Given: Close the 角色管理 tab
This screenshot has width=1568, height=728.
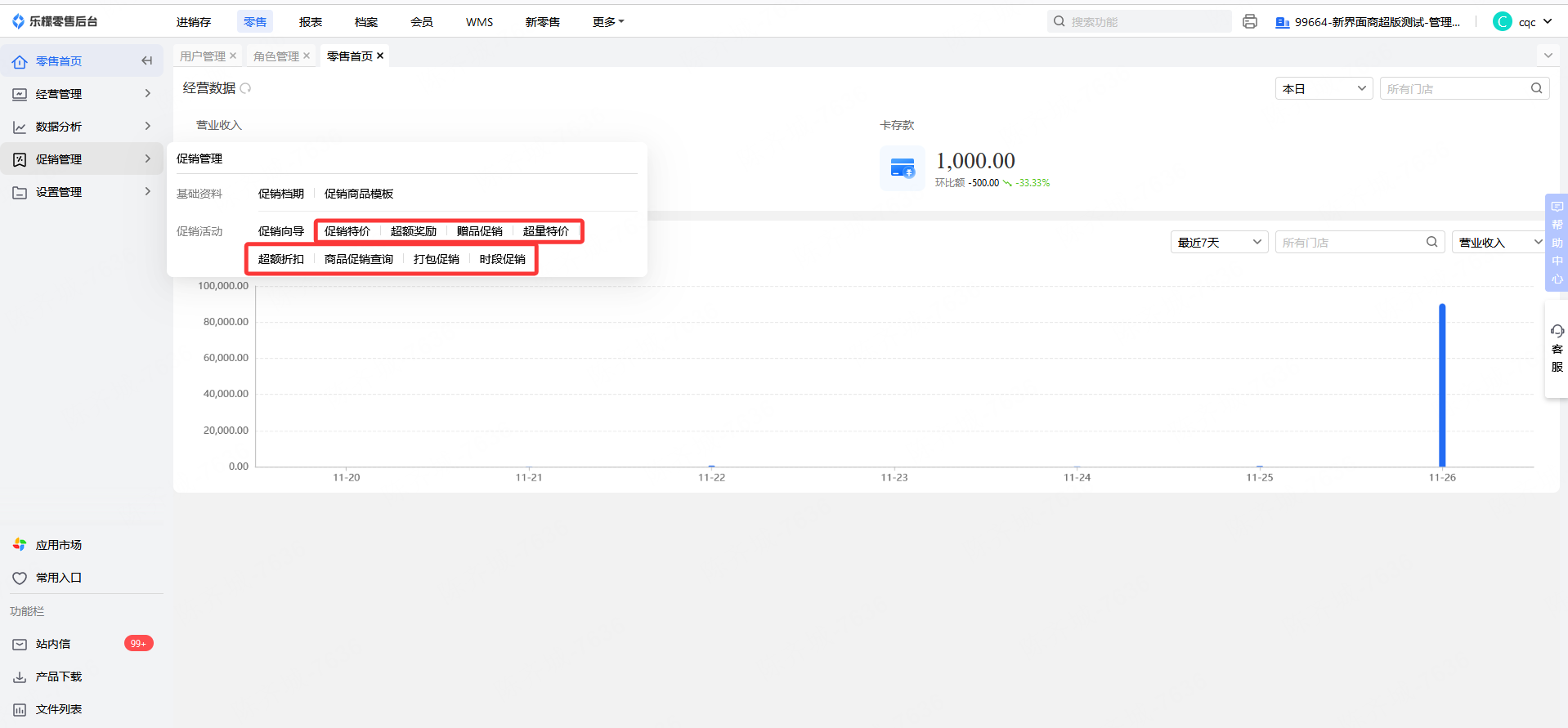Looking at the screenshot, I should 307,56.
